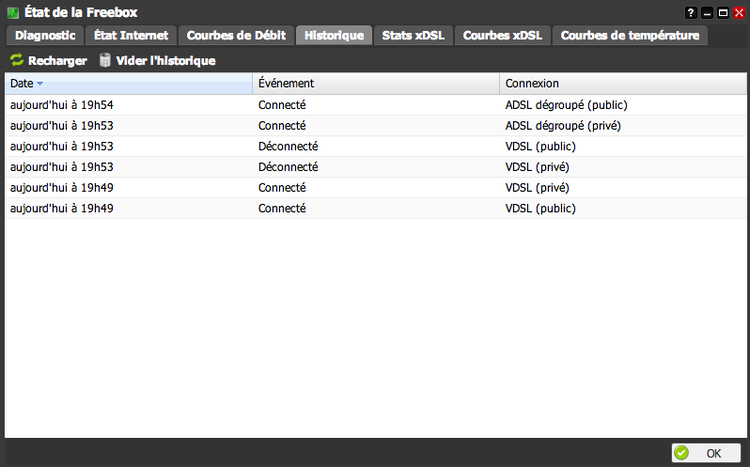Minimize the État de la Freebox window
Screen dimensions: 750x467
point(707,13)
